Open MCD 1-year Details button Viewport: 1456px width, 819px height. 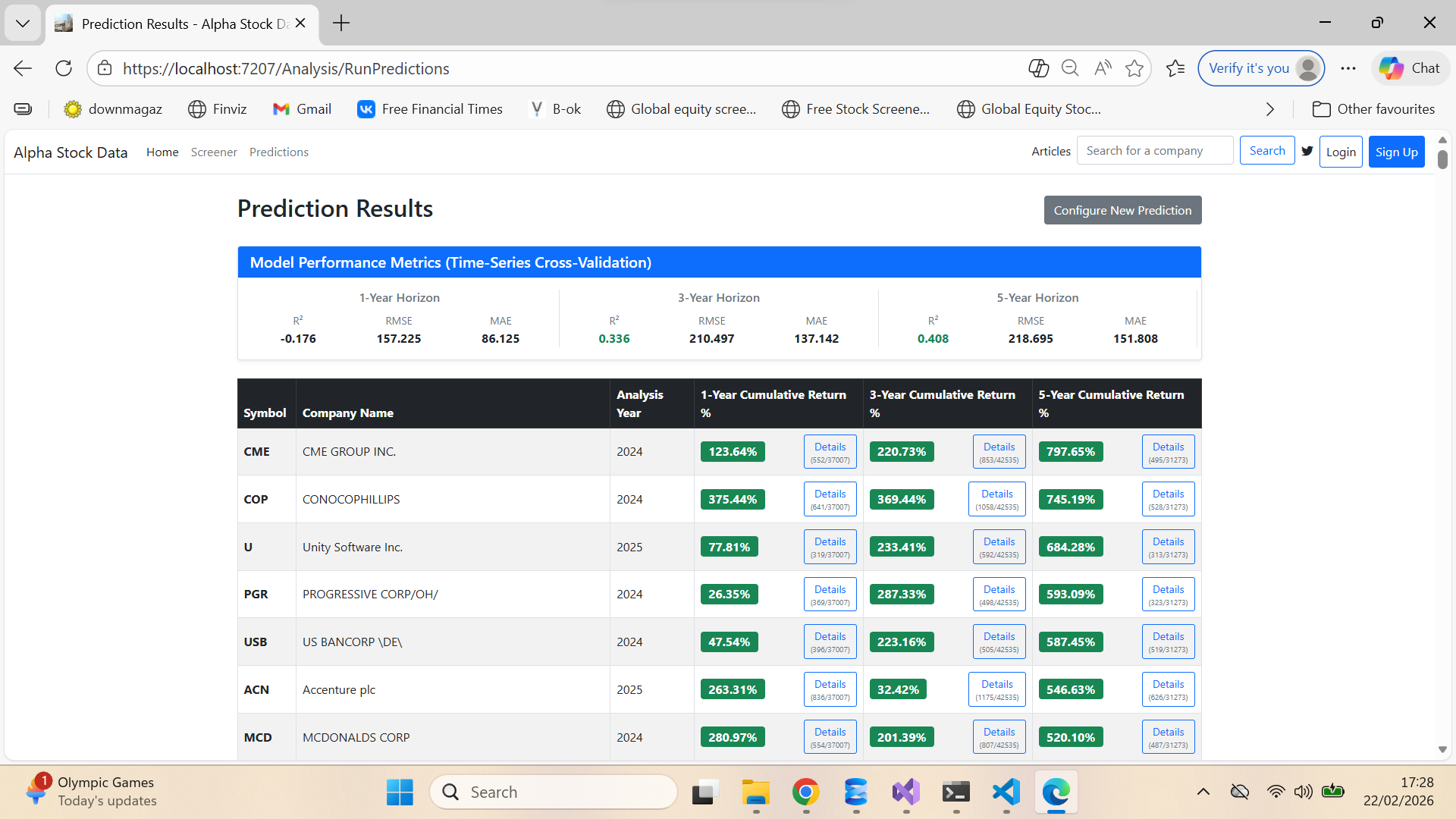[830, 737]
